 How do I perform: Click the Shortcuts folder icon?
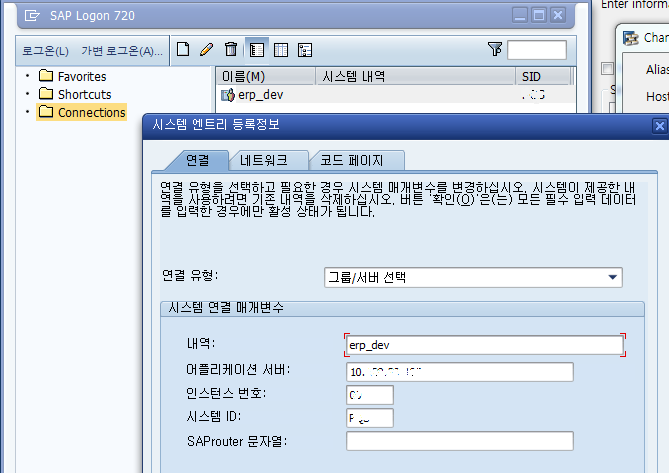(x=46, y=94)
